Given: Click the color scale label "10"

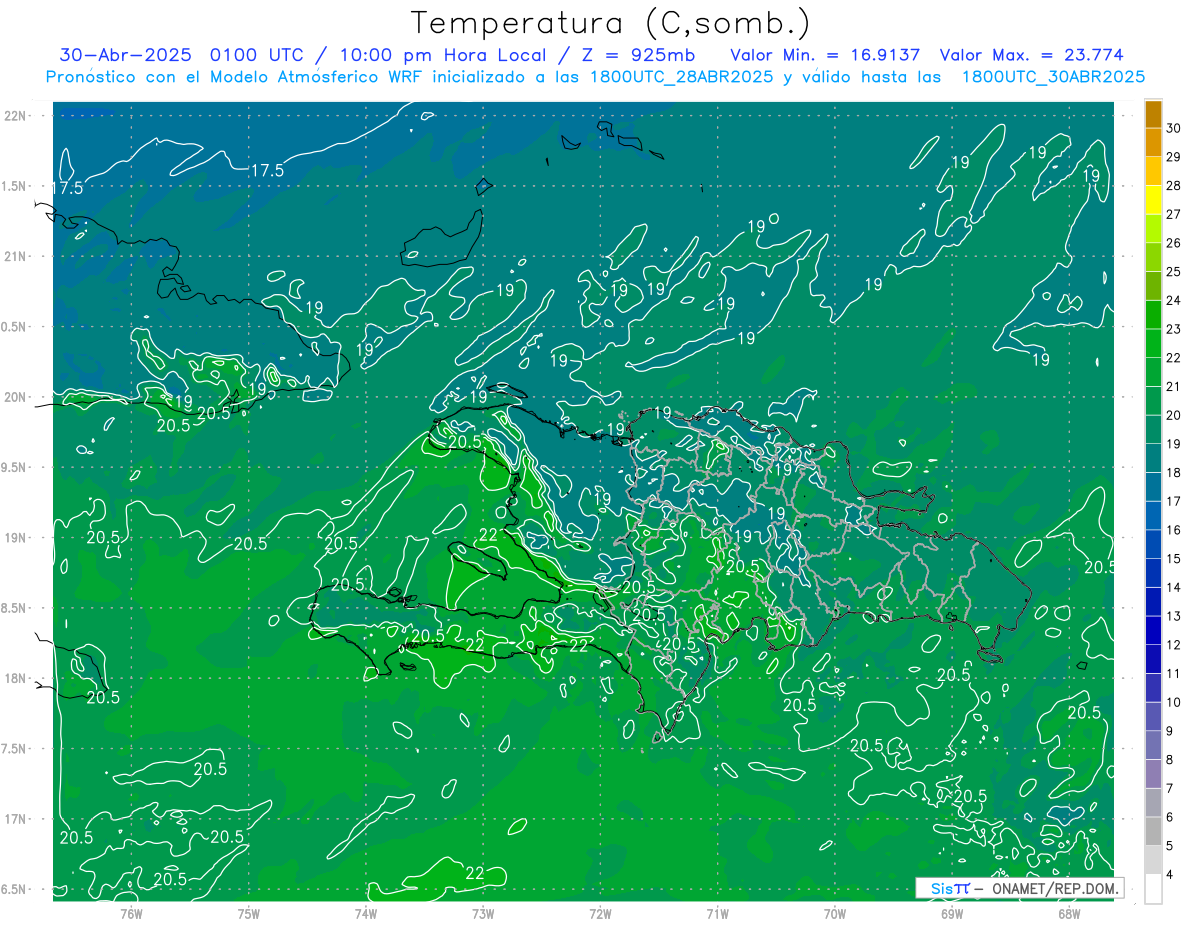Looking at the screenshot, I should click(1174, 702).
